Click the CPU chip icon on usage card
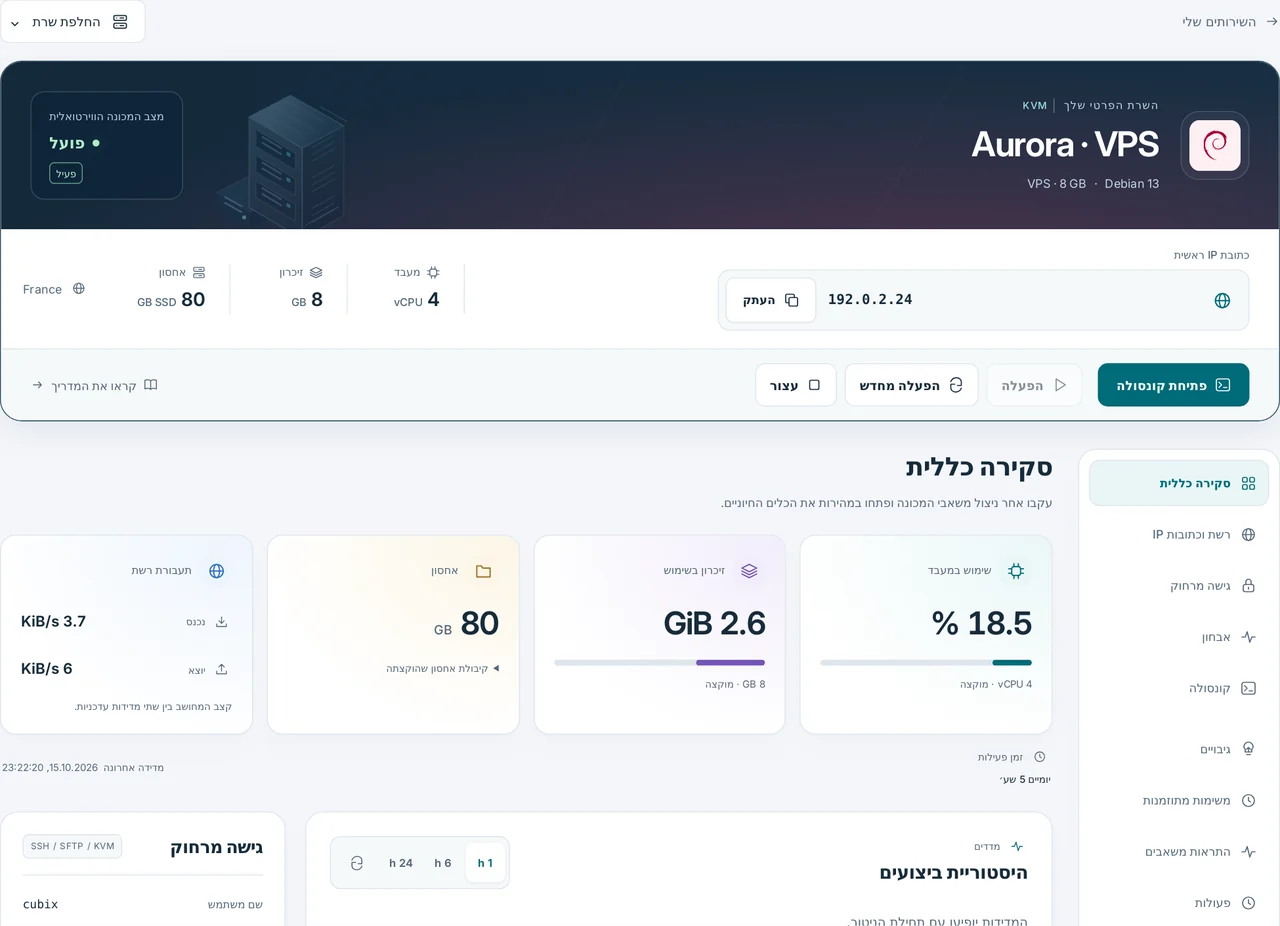The width and height of the screenshot is (1280, 926). (x=1016, y=571)
